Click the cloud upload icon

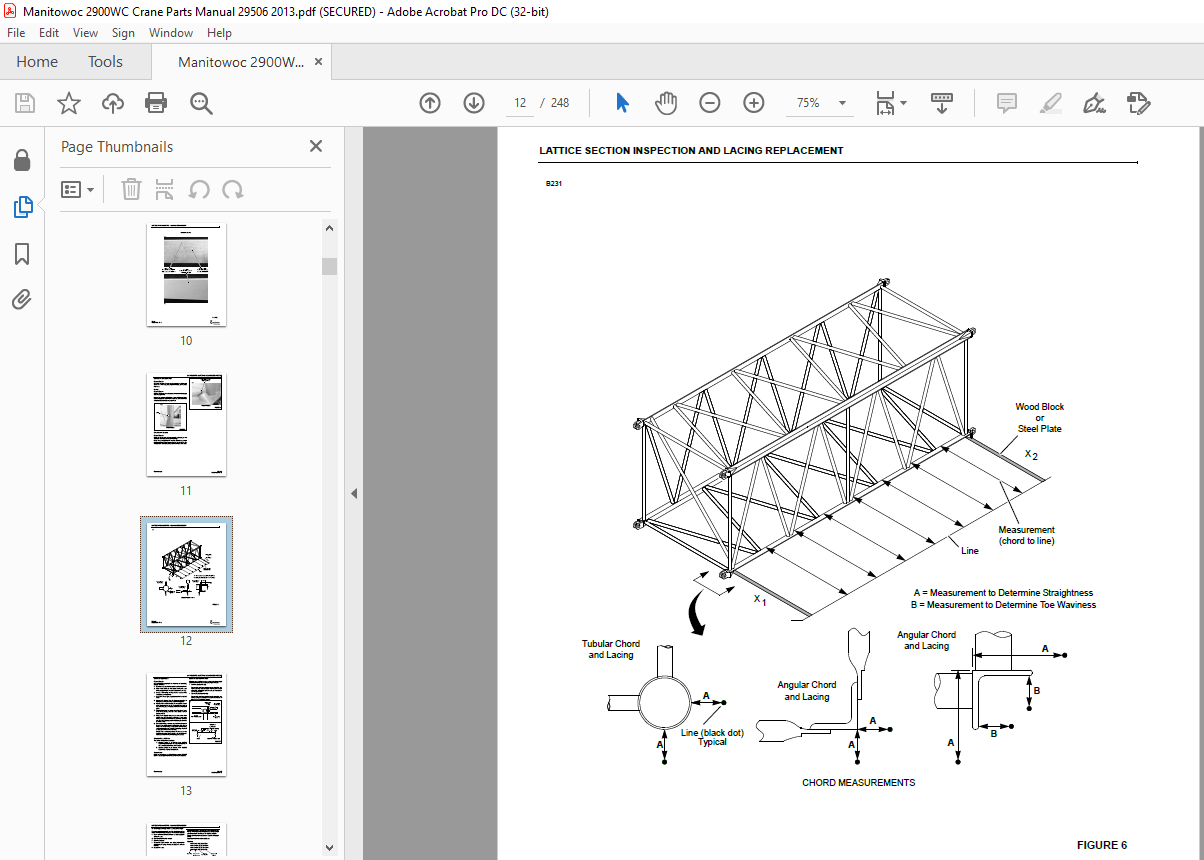pos(113,103)
